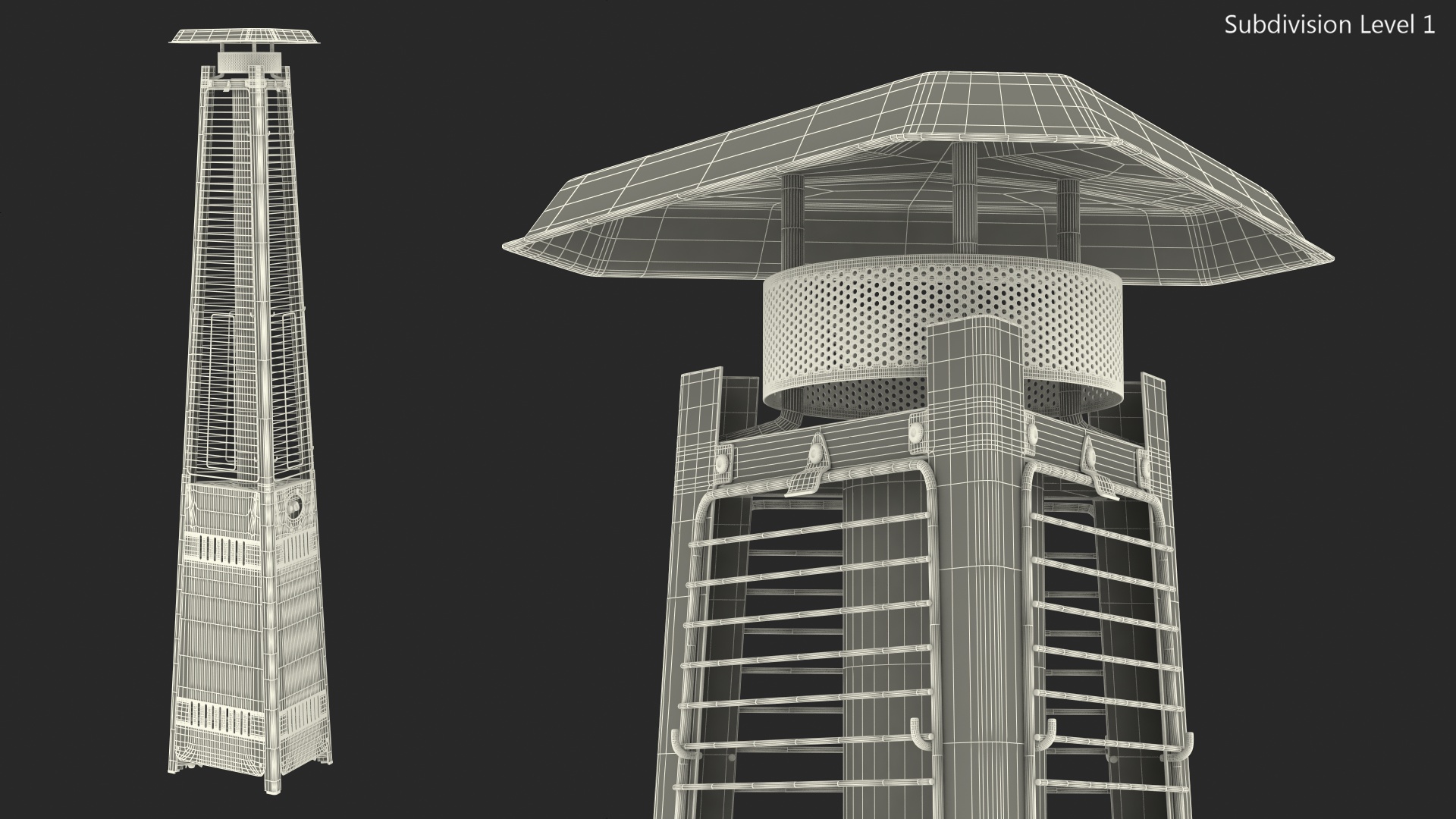Click the center support rod under the hood

click(x=965, y=197)
